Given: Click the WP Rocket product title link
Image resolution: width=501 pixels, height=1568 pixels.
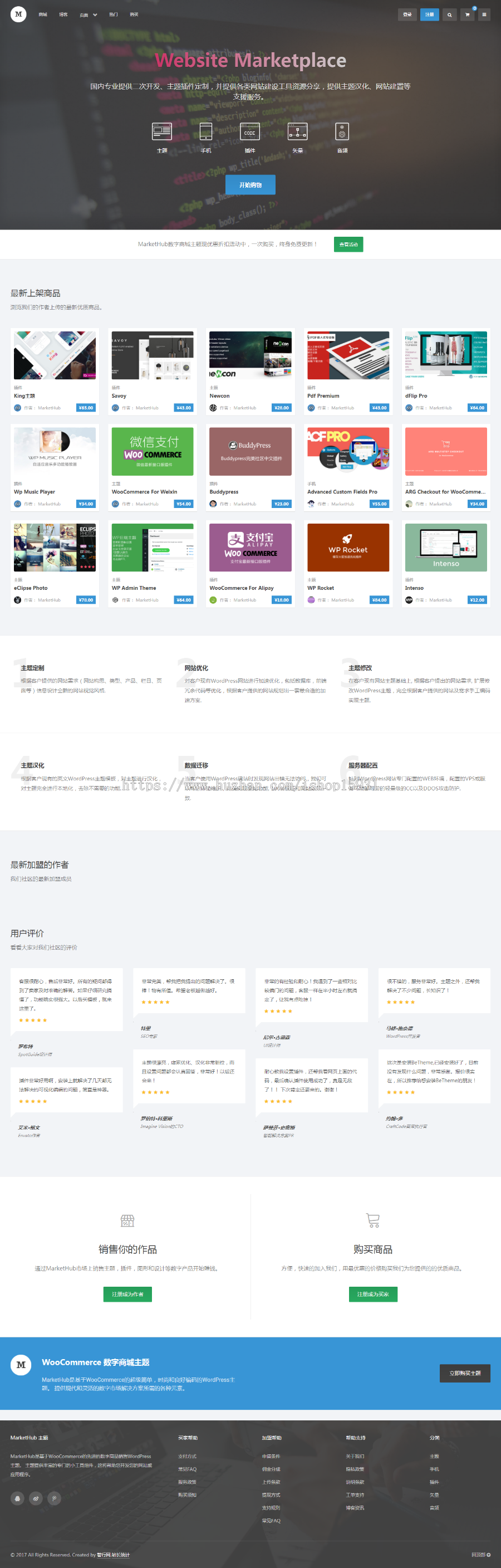Looking at the screenshot, I should click(321, 588).
